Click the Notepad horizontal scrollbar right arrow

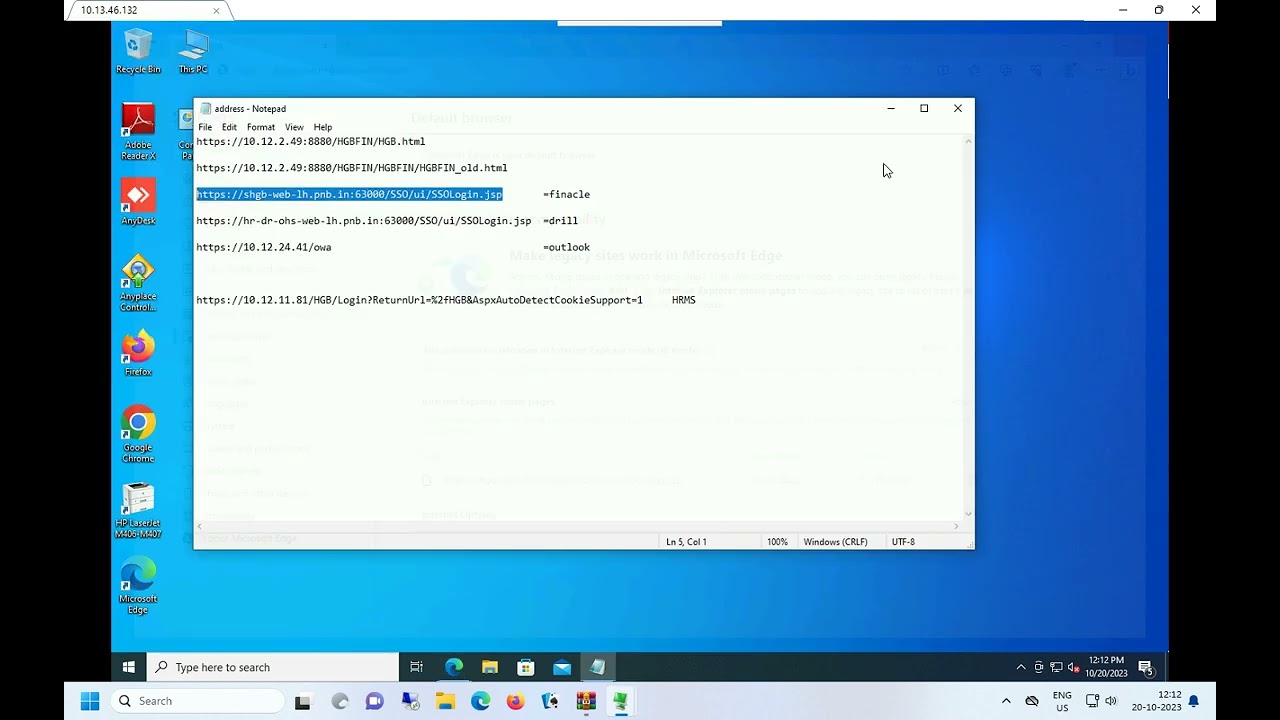955,526
